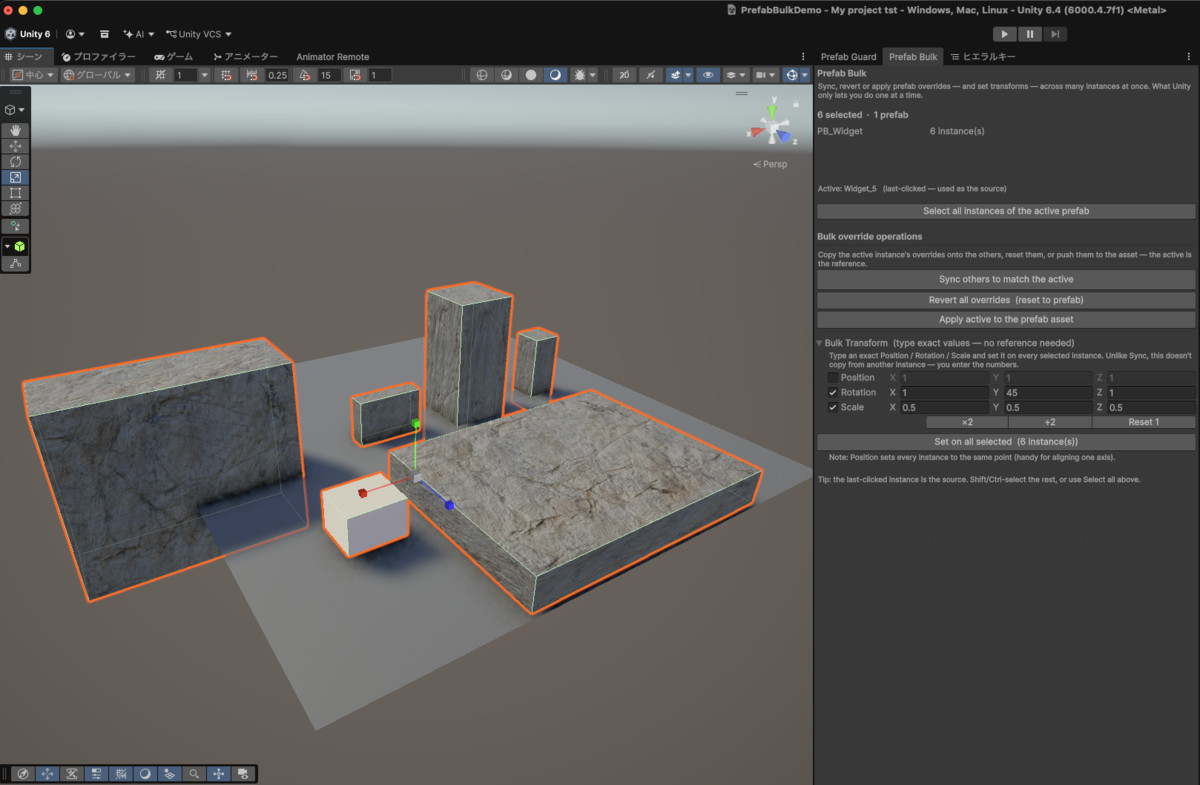Open the Unity VCS dropdown
Screen dimensions: 1200x785
click(199, 34)
